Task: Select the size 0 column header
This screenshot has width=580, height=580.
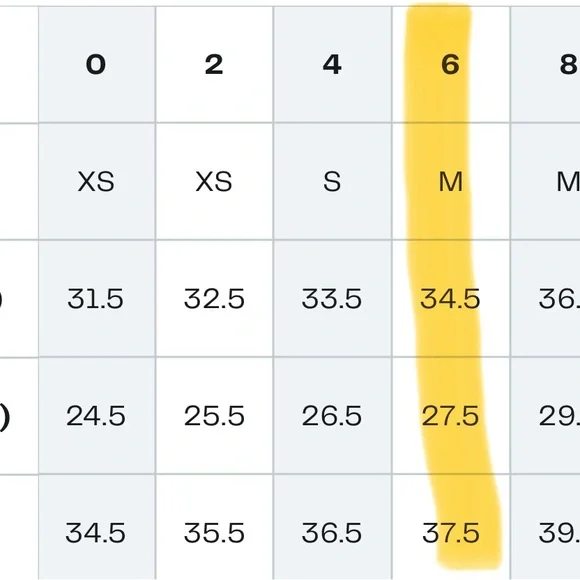Action: 97,64
